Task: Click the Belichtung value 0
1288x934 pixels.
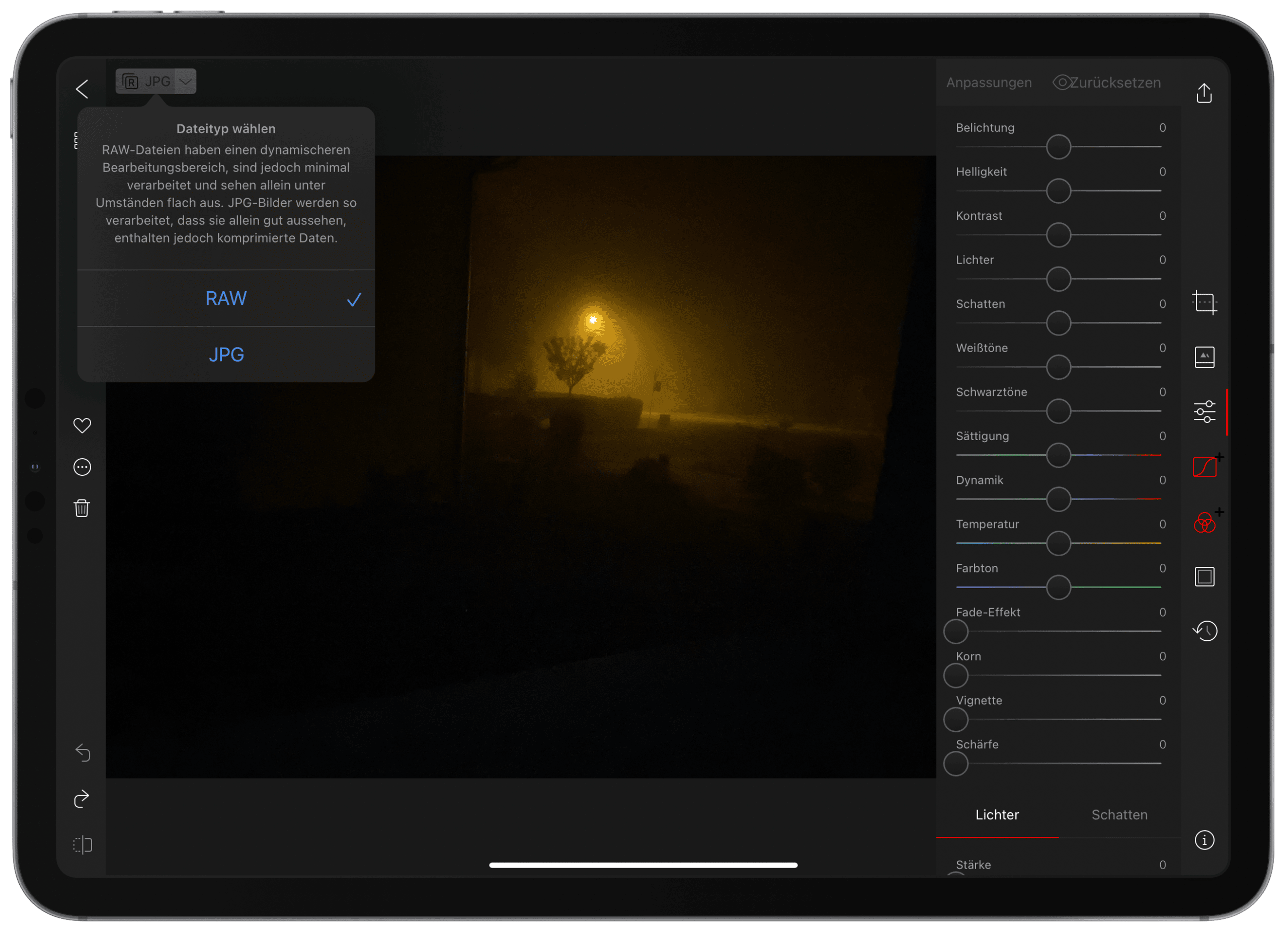Action: (1162, 128)
